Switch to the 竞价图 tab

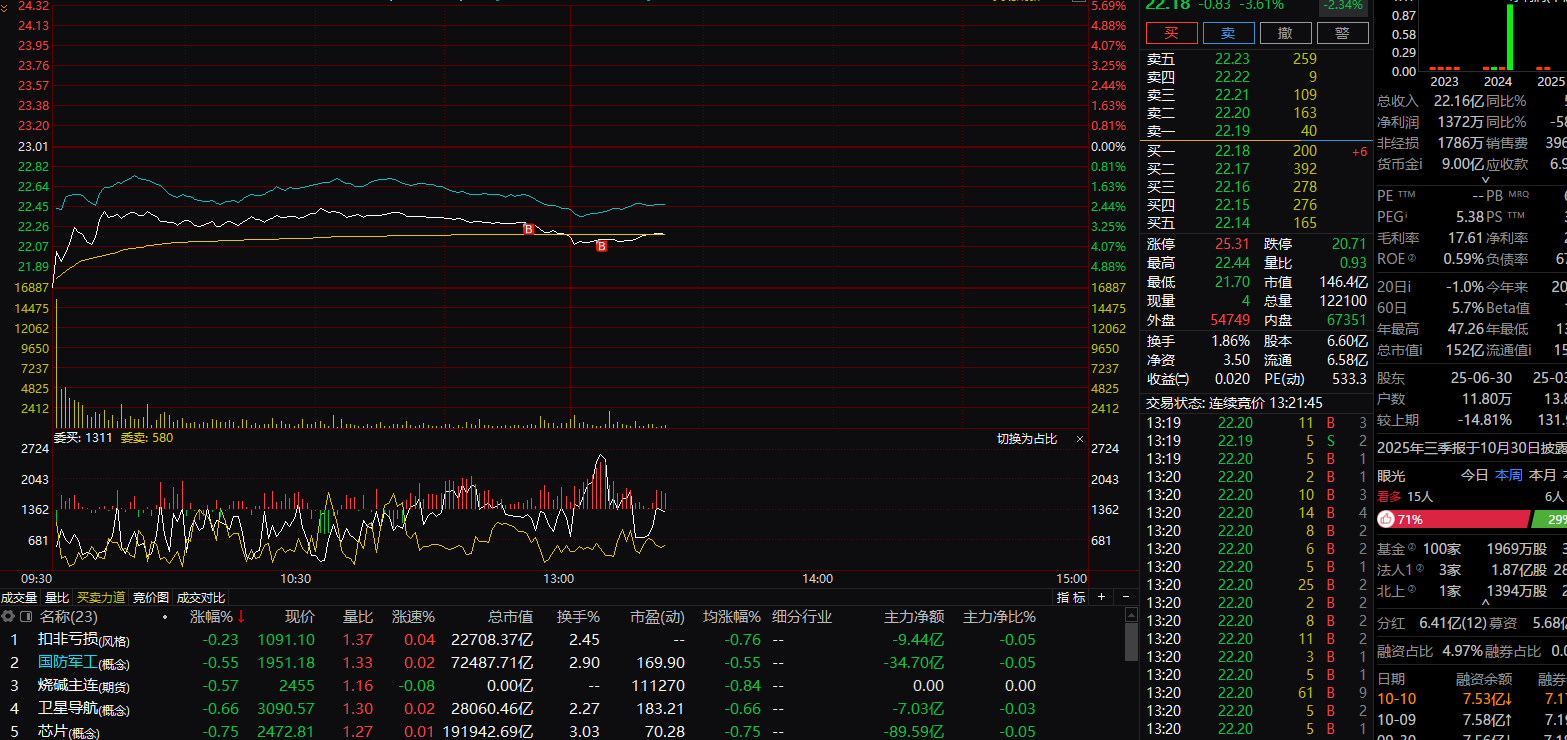151,598
